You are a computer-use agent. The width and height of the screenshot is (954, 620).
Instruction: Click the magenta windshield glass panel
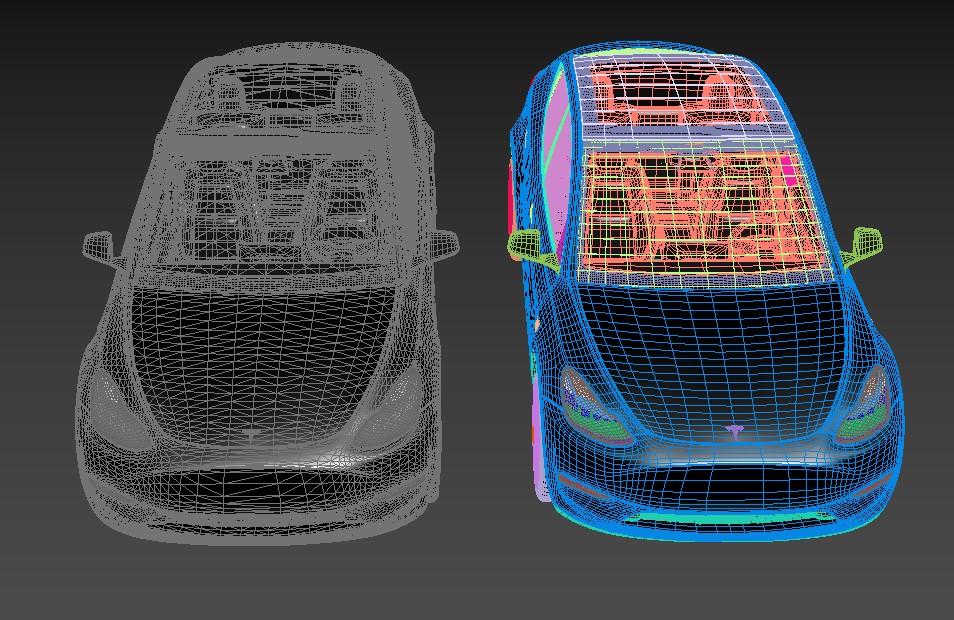(558, 180)
